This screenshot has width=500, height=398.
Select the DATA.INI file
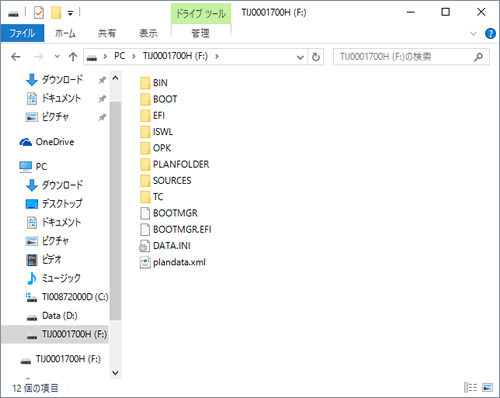click(x=165, y=246)
